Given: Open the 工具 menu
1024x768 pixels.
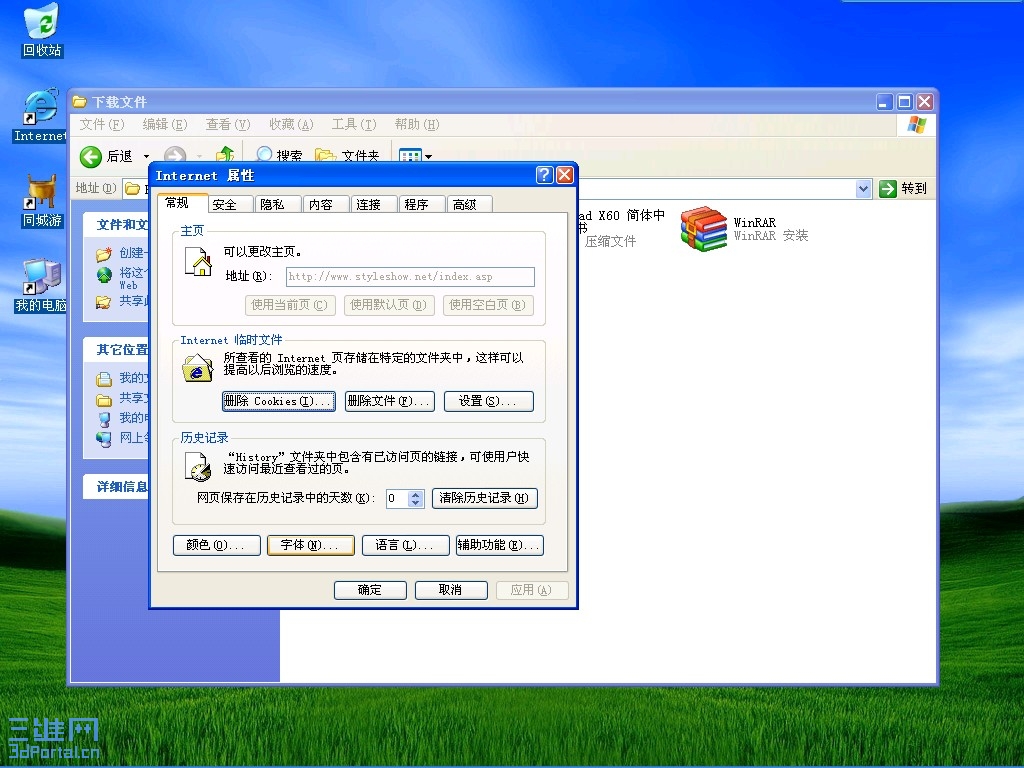Looking at the screenshot, I should [353, 124].
